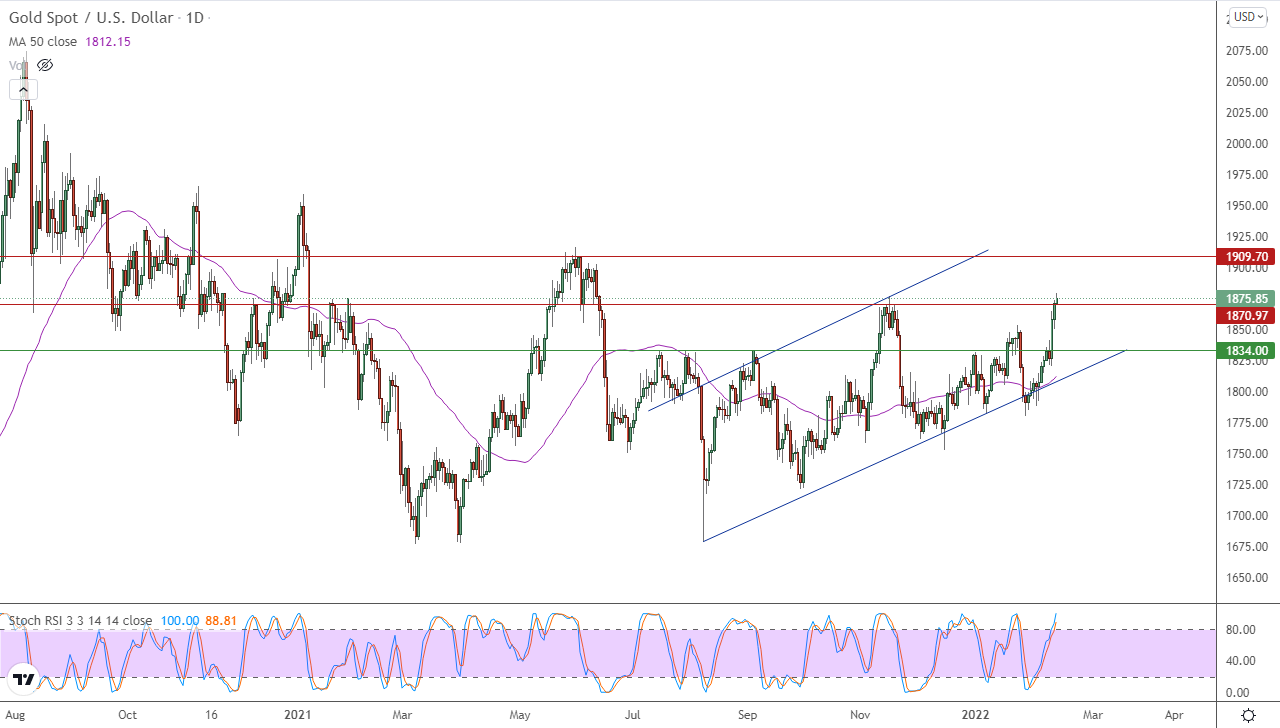Click the 40.00 Stoch RSI axis label

(1240, 660)
